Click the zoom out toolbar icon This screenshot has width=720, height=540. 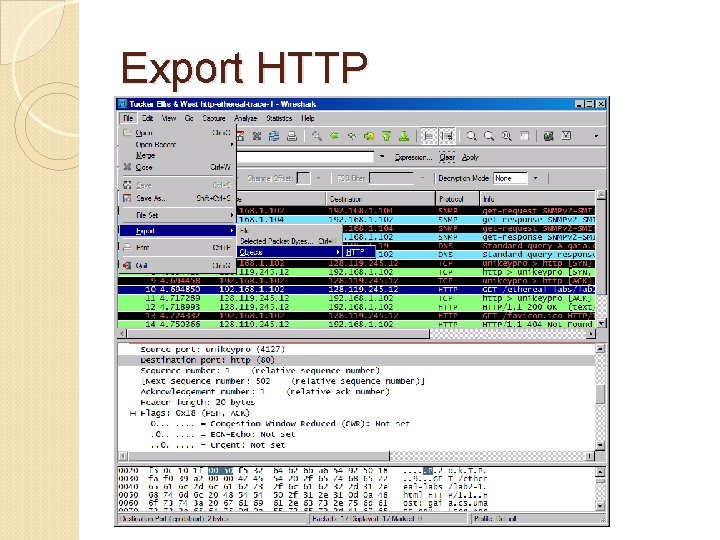point(489,136)
